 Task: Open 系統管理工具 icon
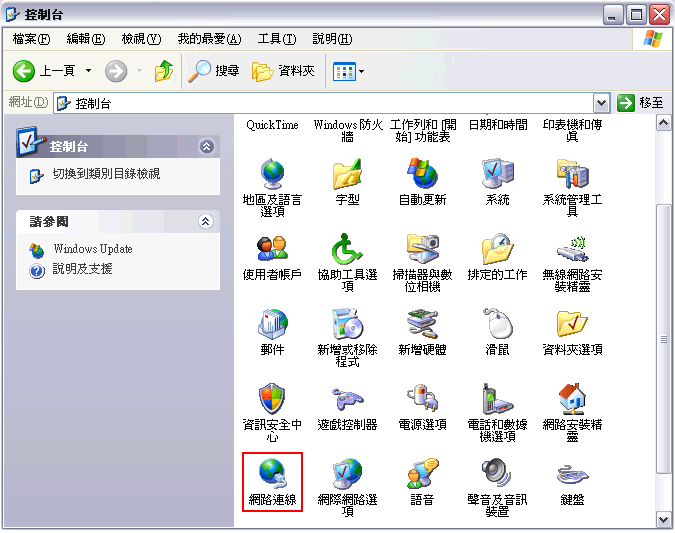572,174
